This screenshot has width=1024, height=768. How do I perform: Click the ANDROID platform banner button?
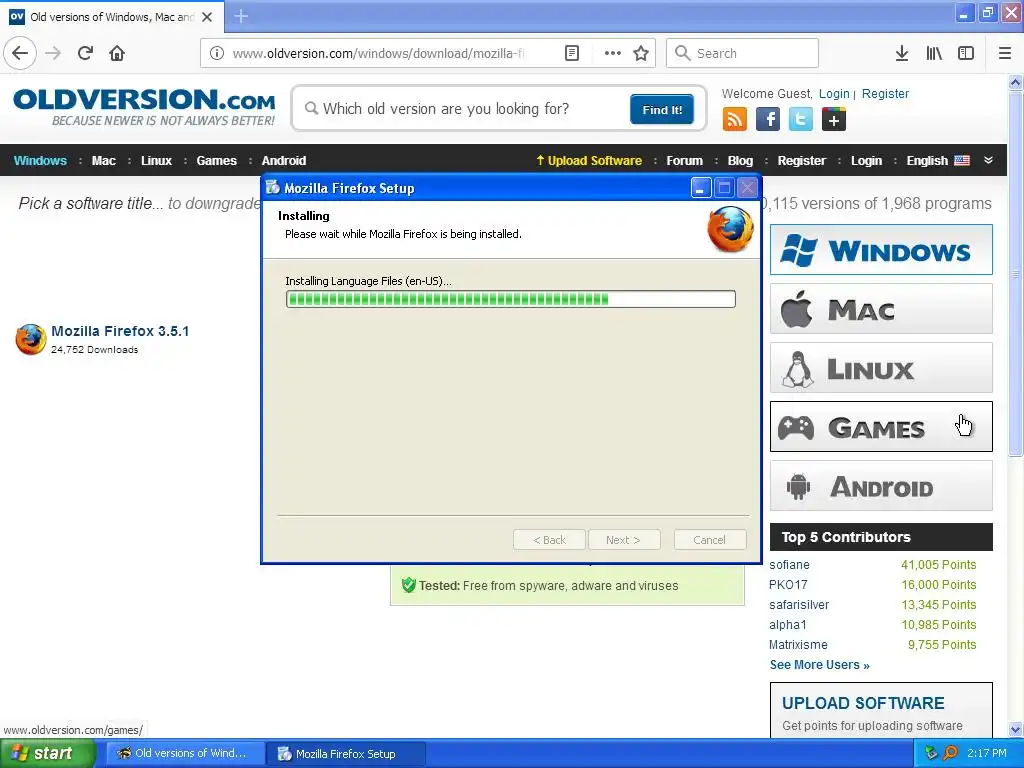click(881, 486)
